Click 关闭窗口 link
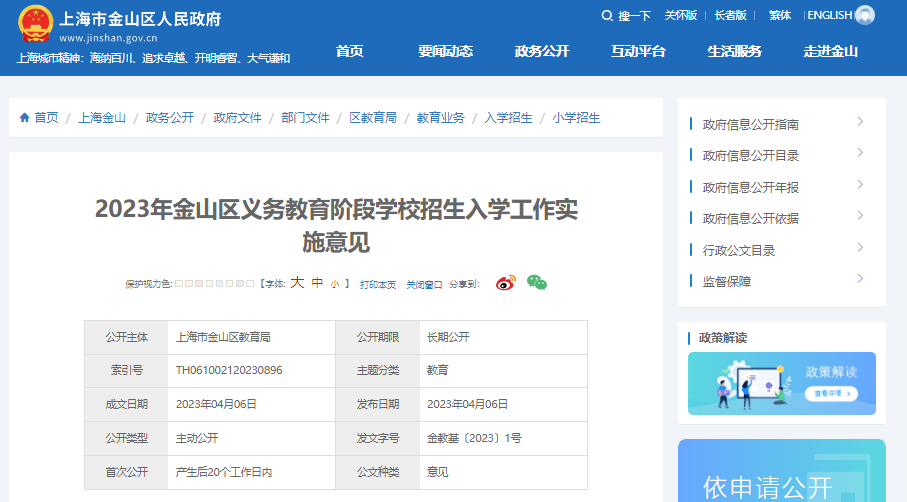Viewport: 907px width, 502px height. [x=424, y=285]
